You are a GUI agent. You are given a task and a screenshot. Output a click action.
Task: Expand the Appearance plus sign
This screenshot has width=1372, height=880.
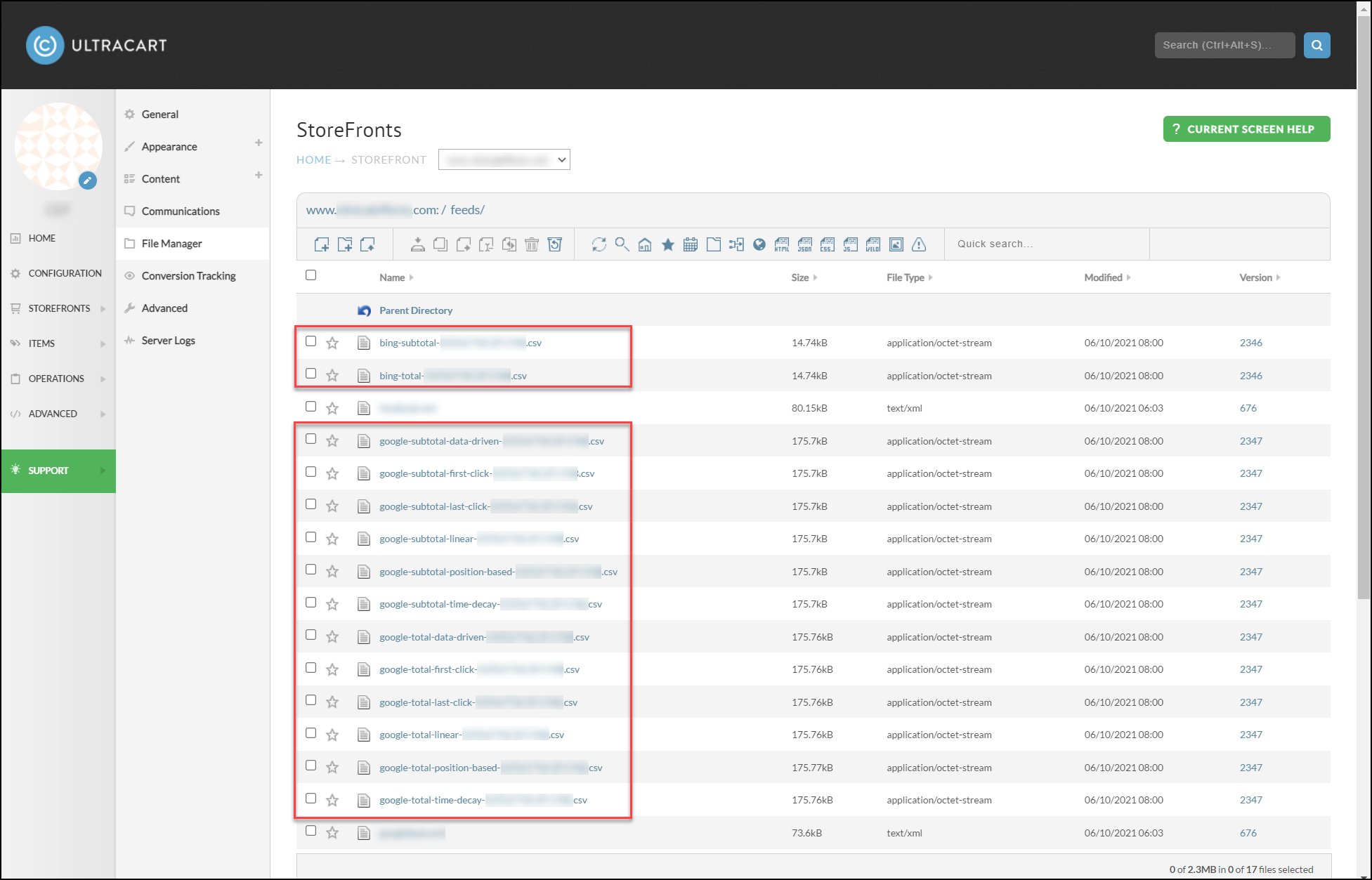[259, 143]
